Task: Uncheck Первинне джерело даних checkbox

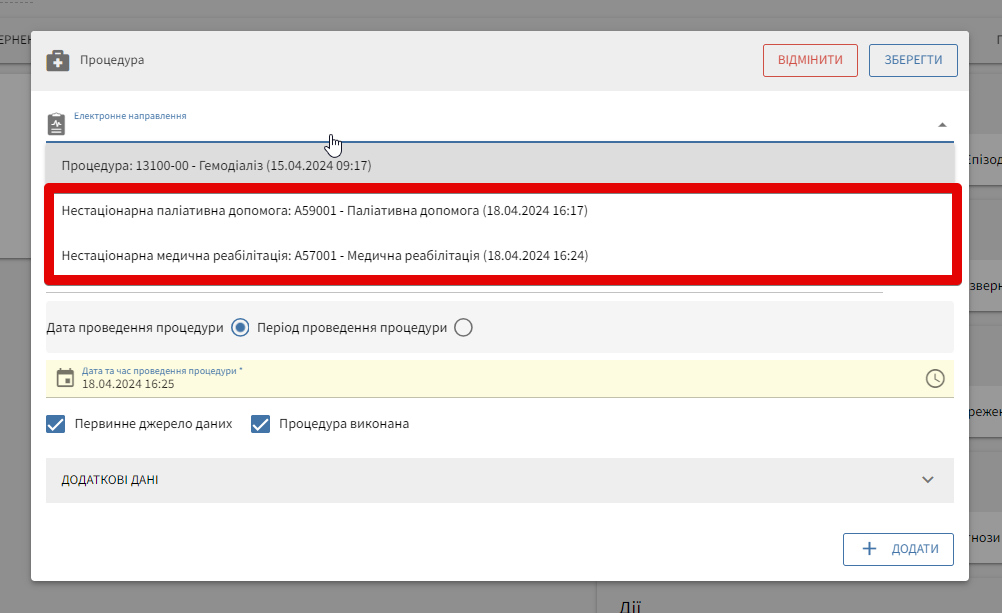Action: [56, 424]
